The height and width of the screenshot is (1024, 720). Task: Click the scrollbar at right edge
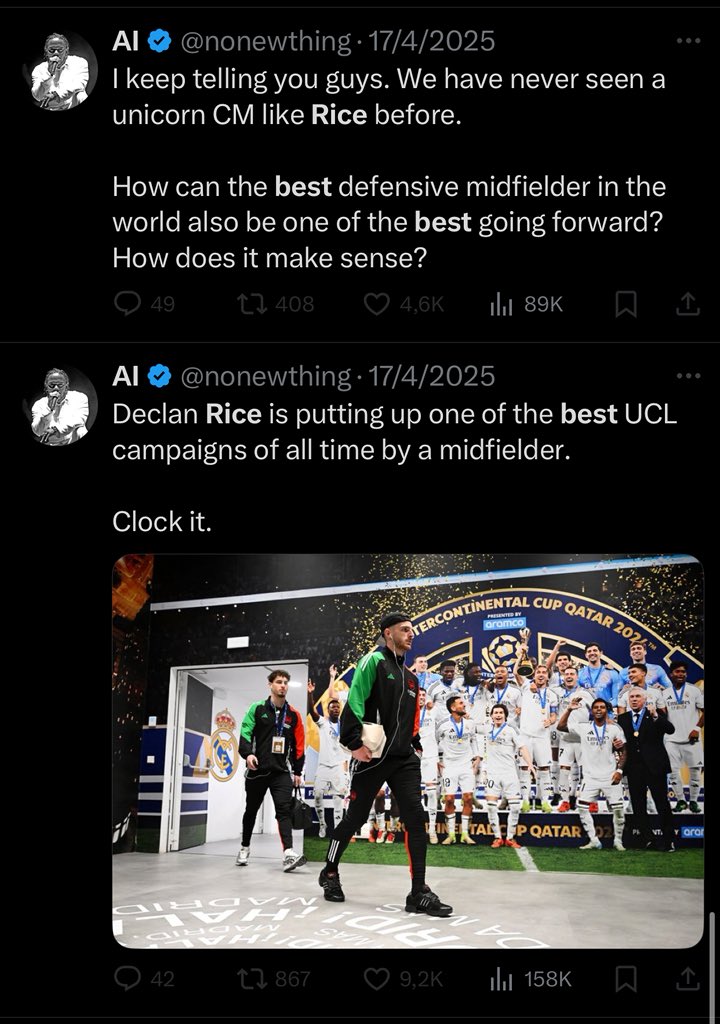pyautogui.click(x=713, y=967)
